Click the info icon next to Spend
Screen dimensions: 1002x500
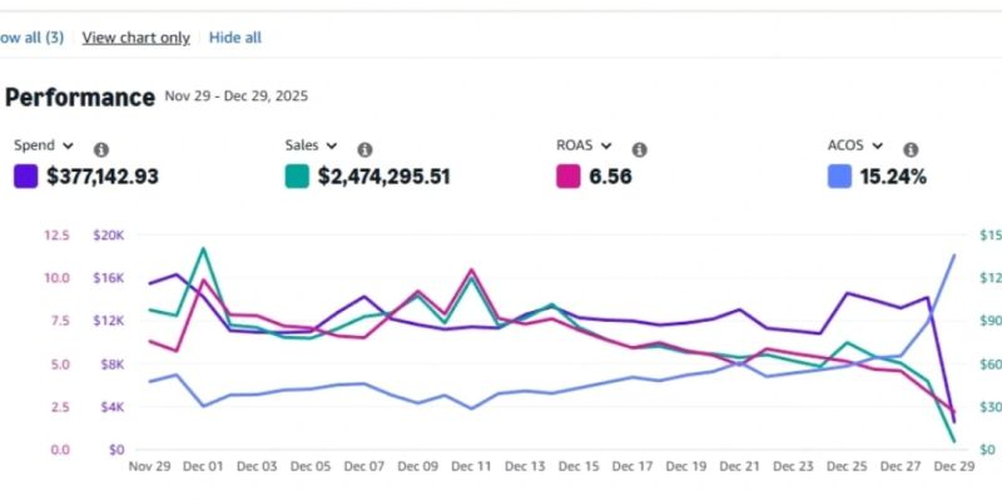pyautogui.click(x=101, y=150)
